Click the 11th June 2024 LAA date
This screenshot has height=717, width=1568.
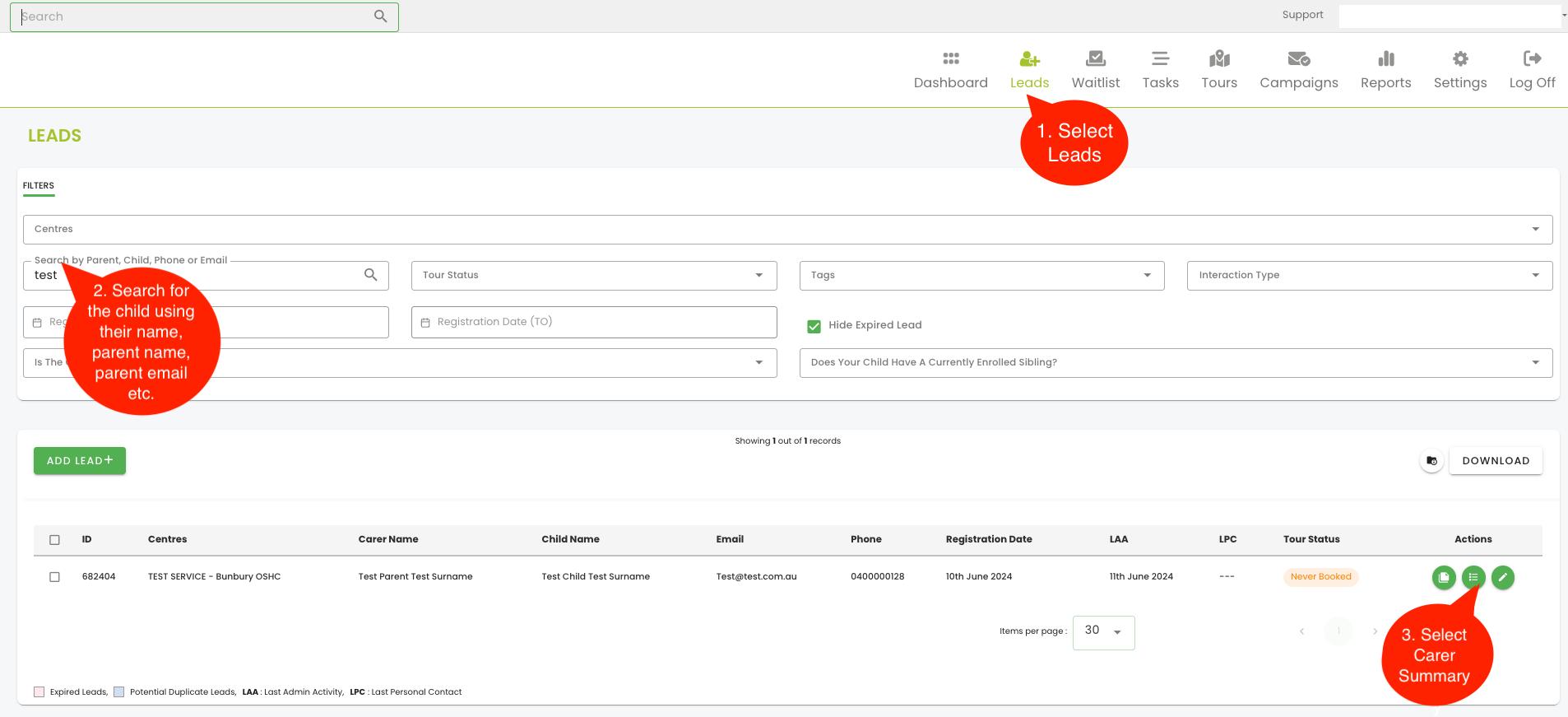1141,577
